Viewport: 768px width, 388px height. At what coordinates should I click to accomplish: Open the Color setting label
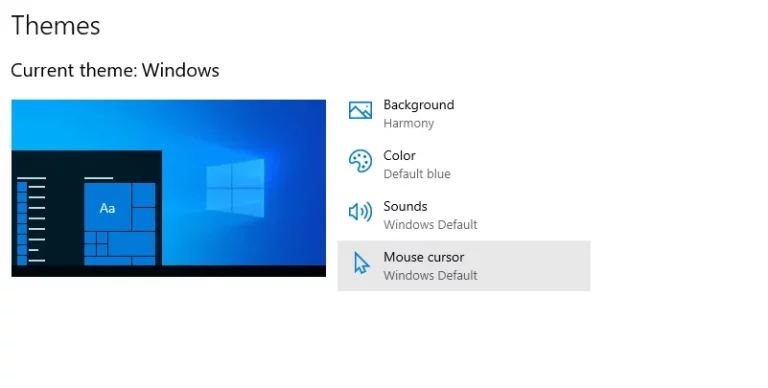399,156
